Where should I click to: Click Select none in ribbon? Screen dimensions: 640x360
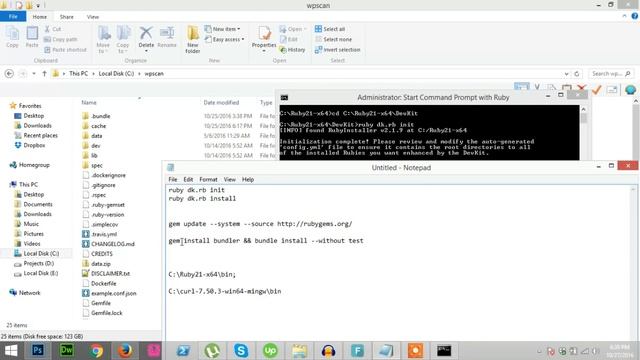(333, 39)
